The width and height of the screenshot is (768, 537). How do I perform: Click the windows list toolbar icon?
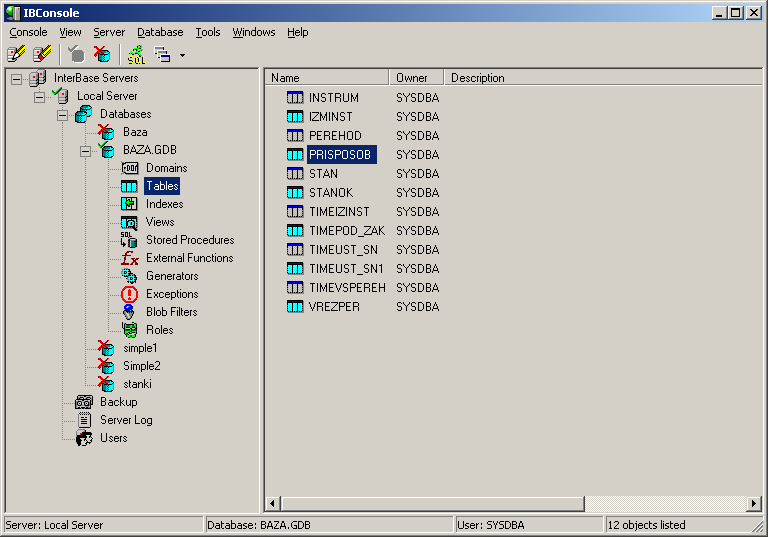click(x=162, y=54)
